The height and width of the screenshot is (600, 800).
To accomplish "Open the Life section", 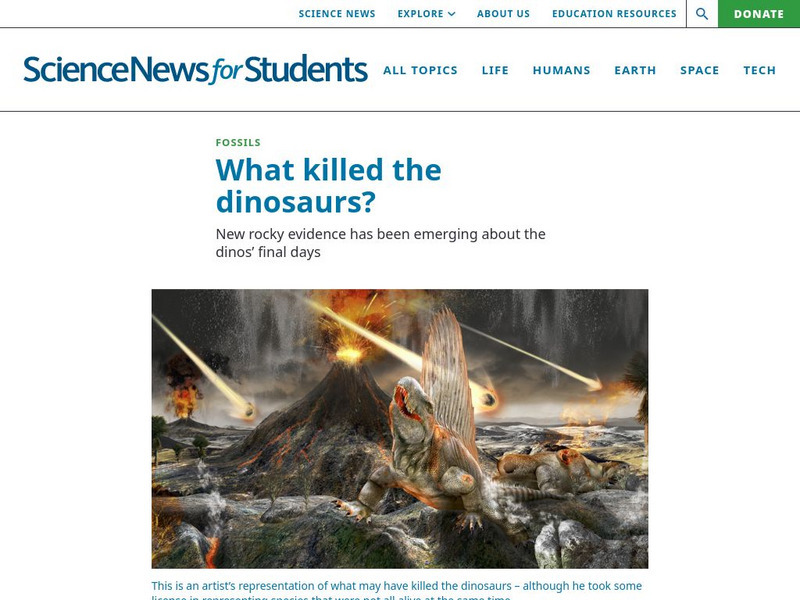I will (495, 70).
